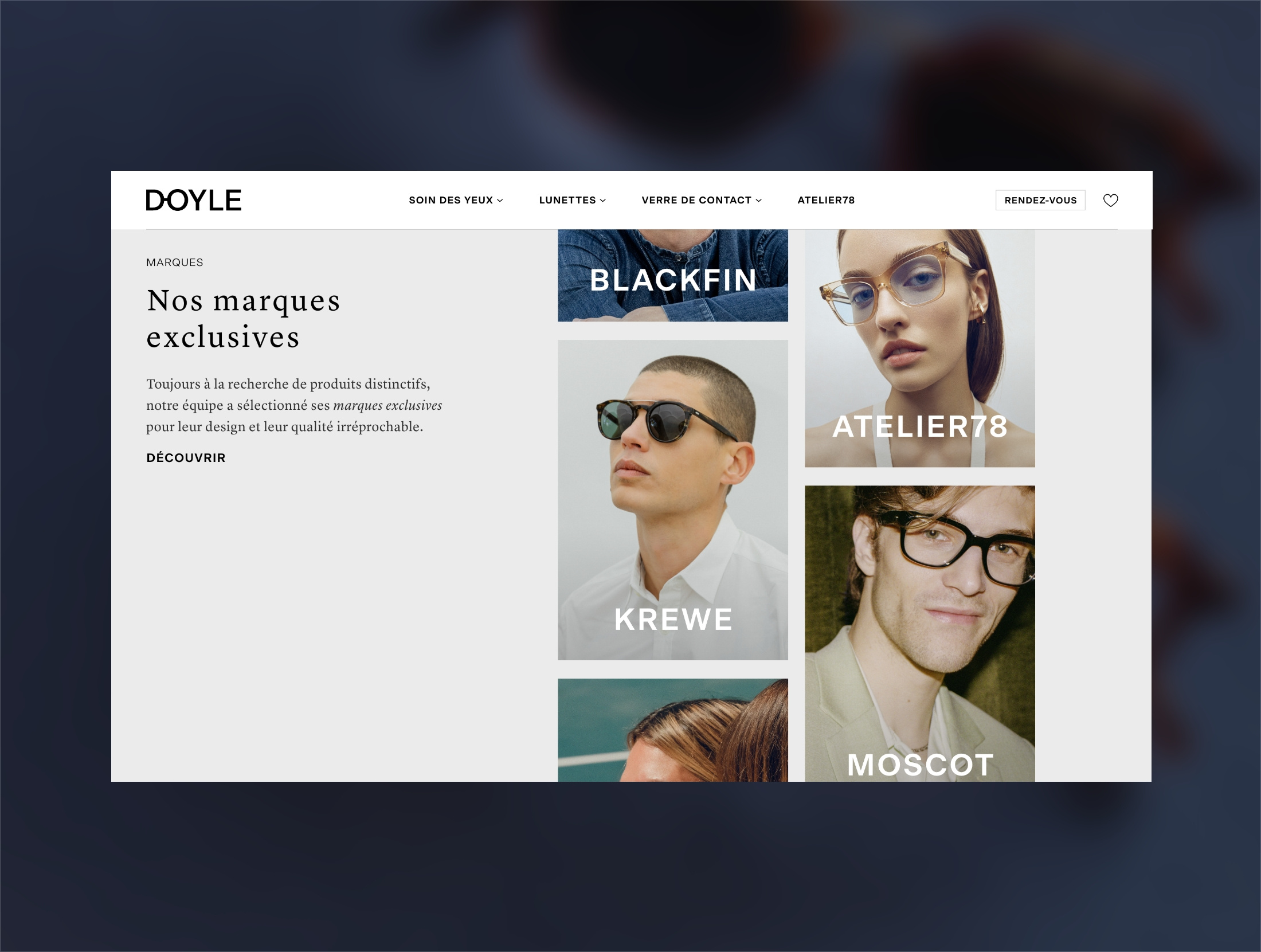
Task: Click the italicized 'marques exclusives' text
Action: [x=388, y=405]
